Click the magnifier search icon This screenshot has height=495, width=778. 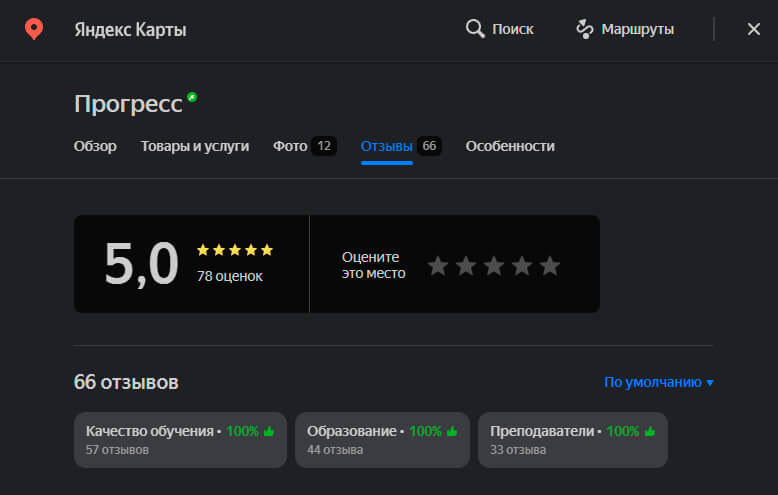[x=475, y=29]
